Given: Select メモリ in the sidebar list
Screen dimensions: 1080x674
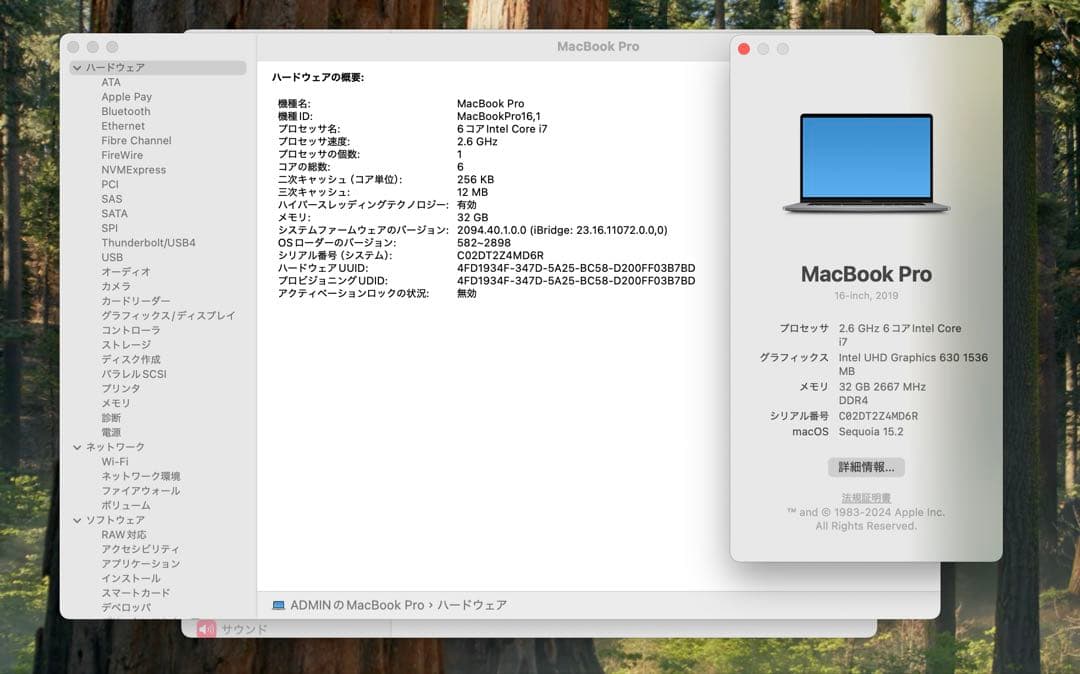Looking at the screenshot, I should tap(116, 403).
